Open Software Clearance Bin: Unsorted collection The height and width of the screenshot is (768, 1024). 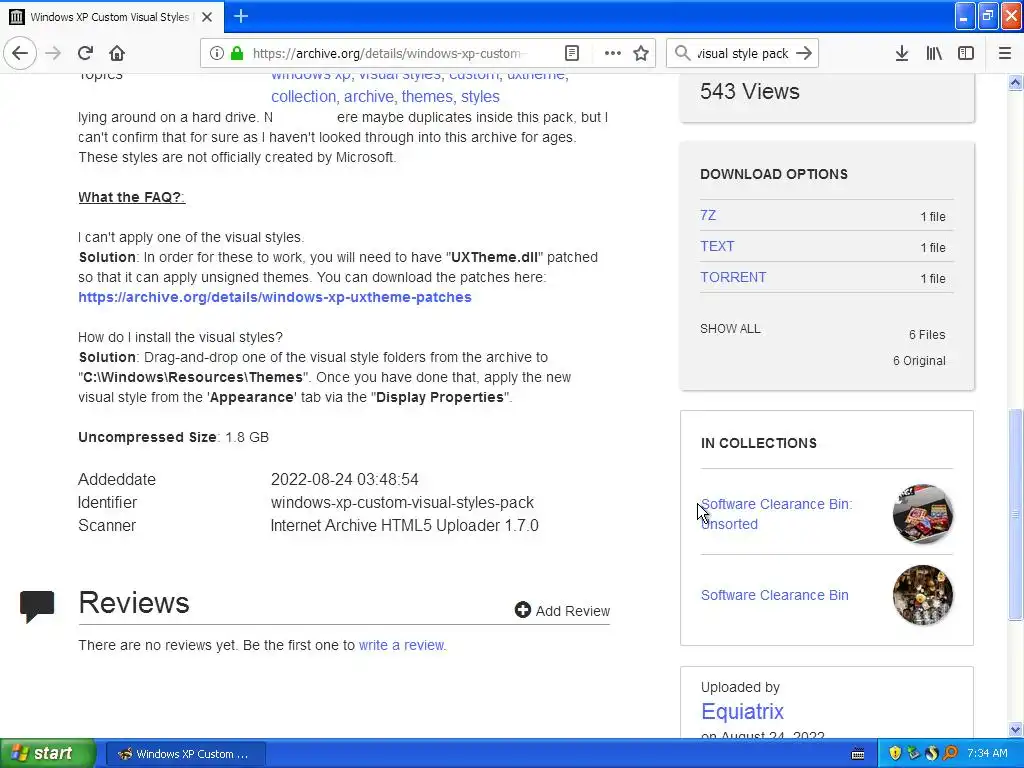(x=776, y=514)
